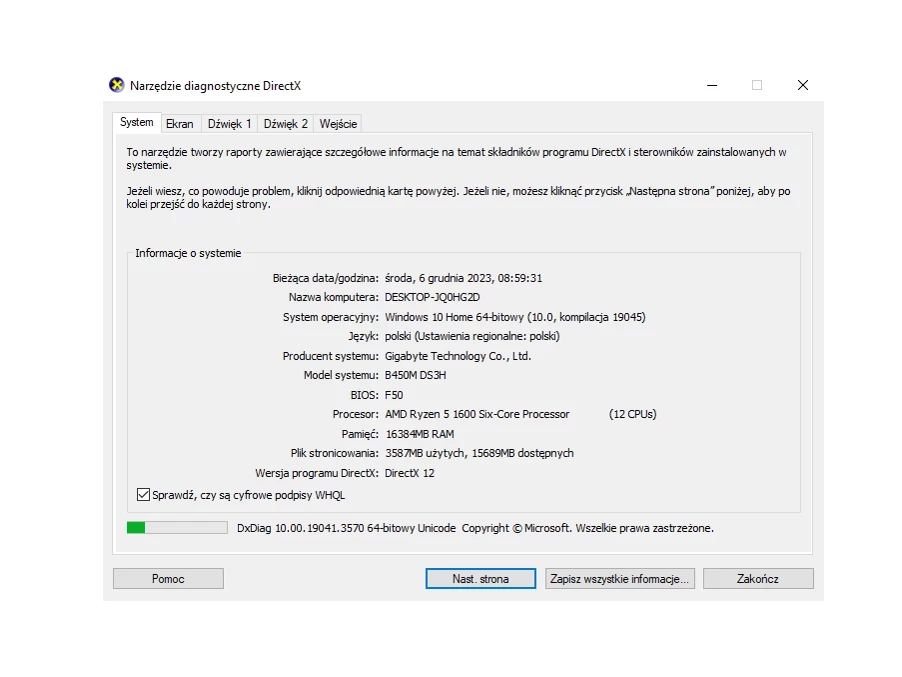Image resolution: width=902 pixels, height=677 pixels.
Task: Go to the Dźwięk 2 tab
Action: click(285, 124)
